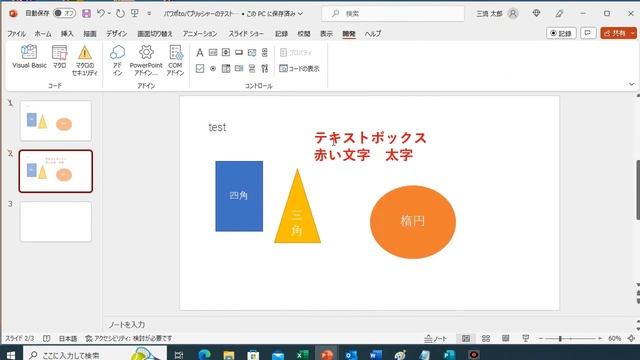Open the file save location dropdown
This screenshot has height=360, width=640.
[x=300, y=13]
